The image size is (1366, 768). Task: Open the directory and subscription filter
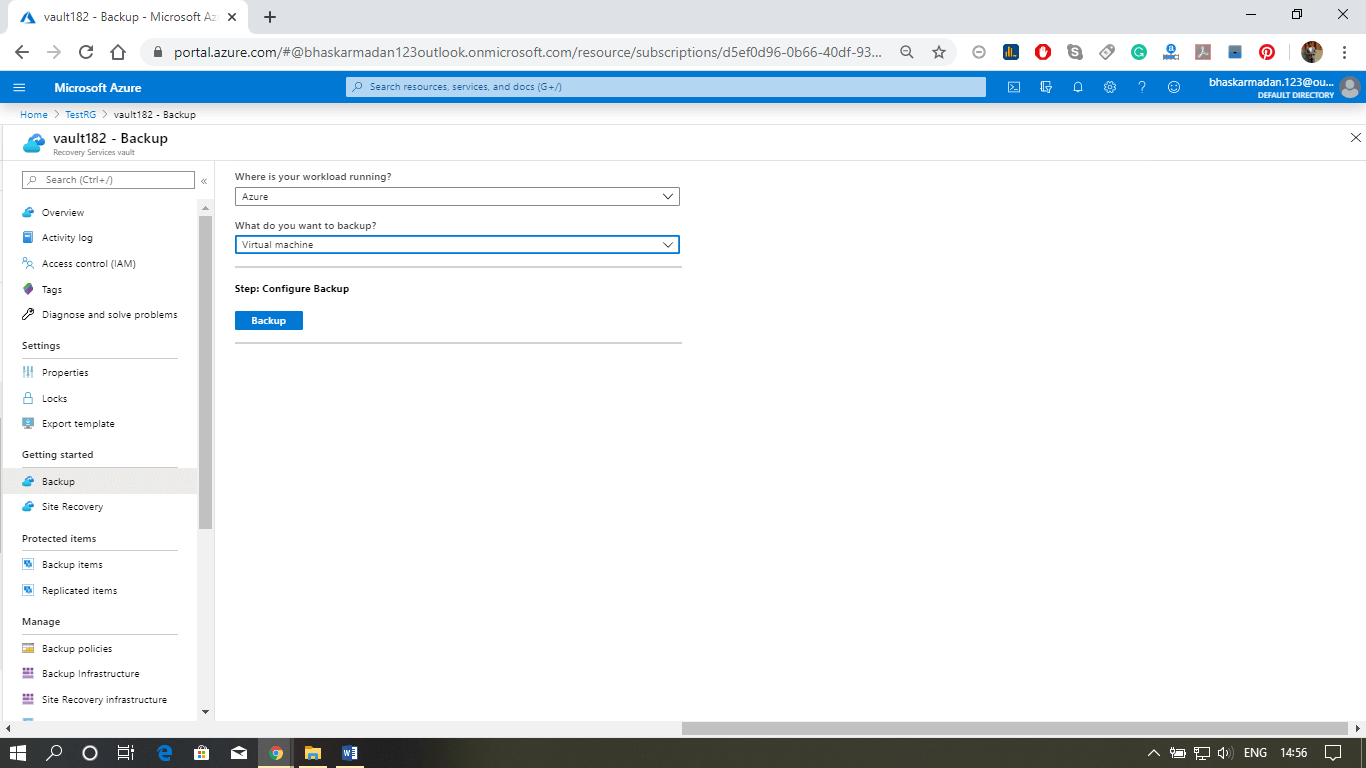click(1045, 87)
